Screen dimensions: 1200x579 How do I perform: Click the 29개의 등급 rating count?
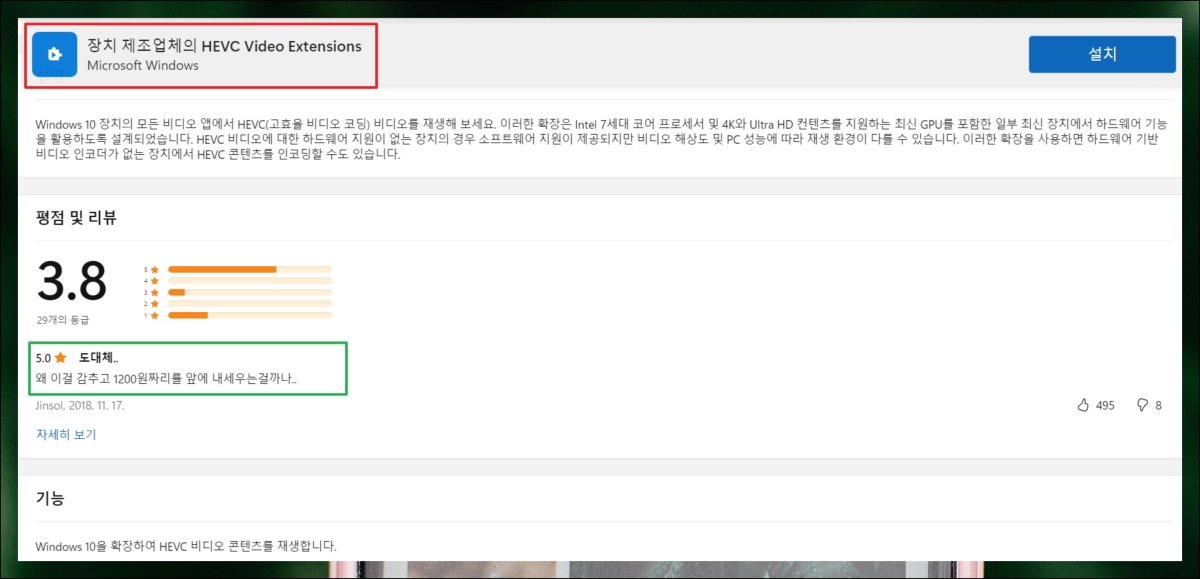pyautogui.click(x=62, y=320)
